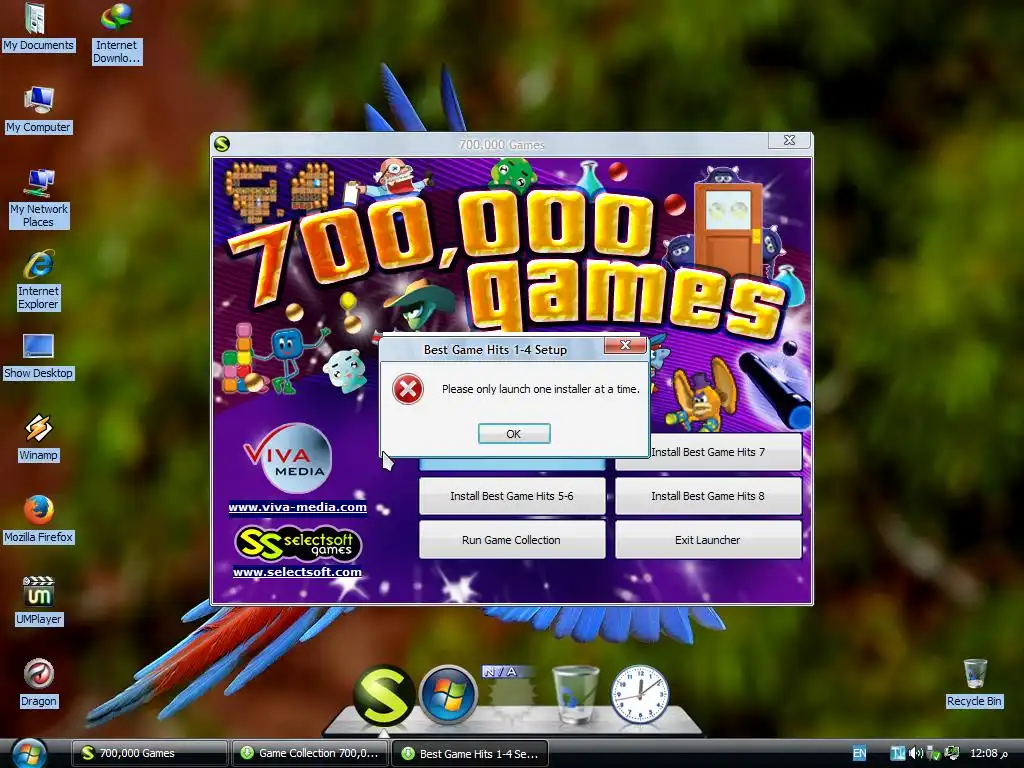Open Winamp desktop icon
1024x768 pixels.
(x=38, y=438)
